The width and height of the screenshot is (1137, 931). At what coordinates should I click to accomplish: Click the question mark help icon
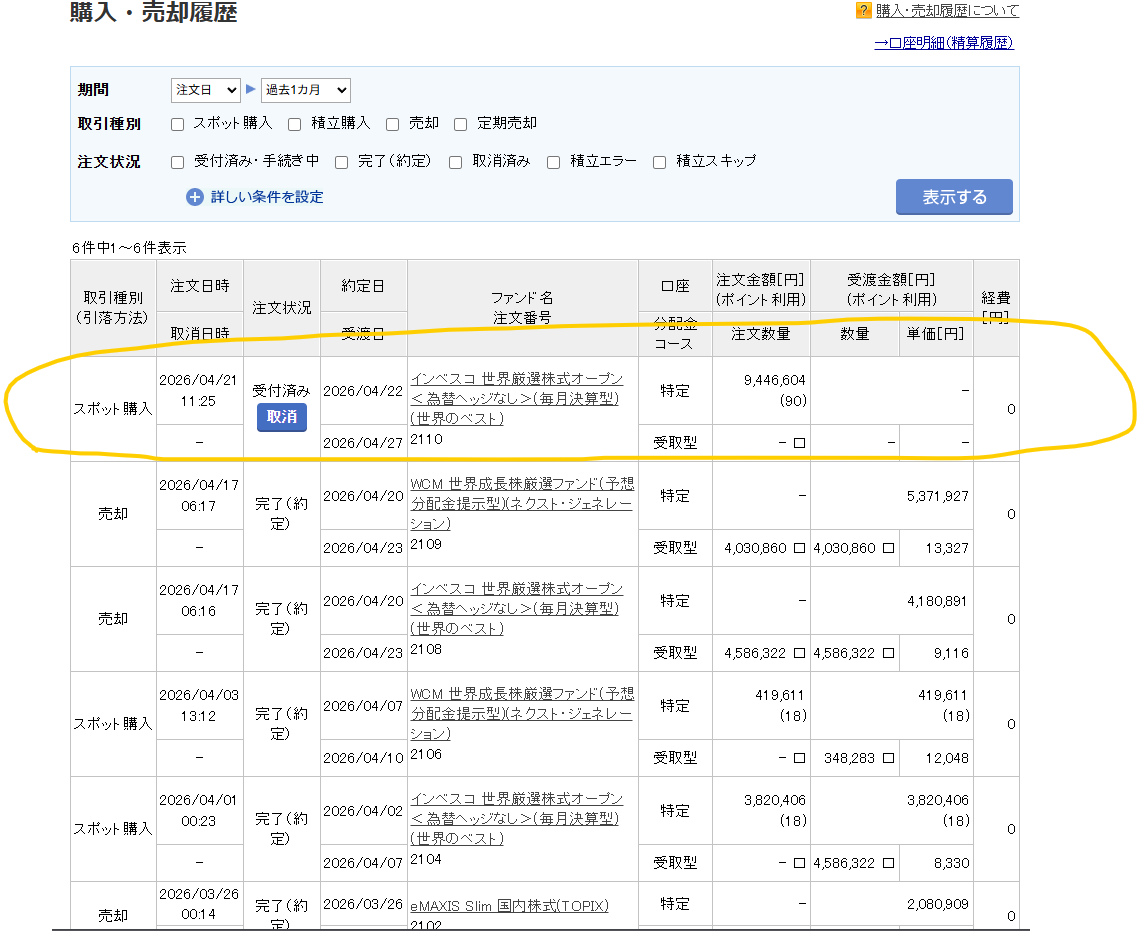click(863, 11)
